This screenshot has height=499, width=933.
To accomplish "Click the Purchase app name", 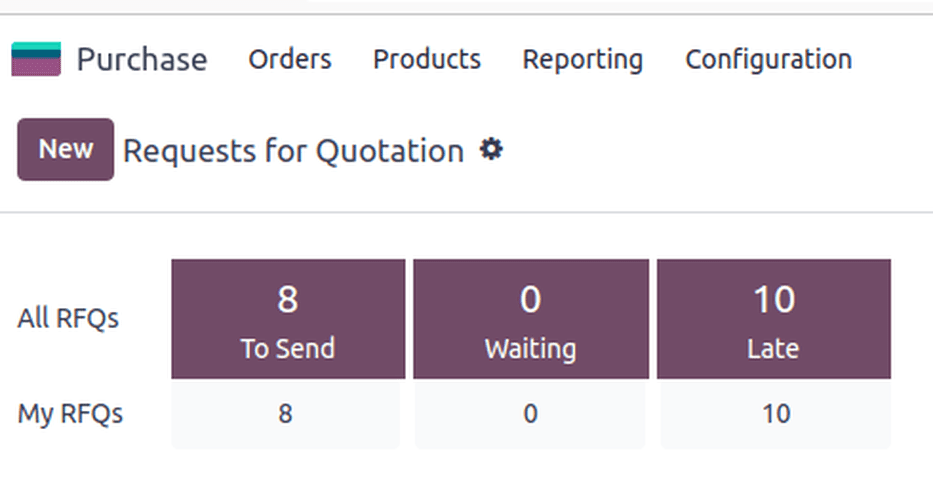I will point(142,59).
